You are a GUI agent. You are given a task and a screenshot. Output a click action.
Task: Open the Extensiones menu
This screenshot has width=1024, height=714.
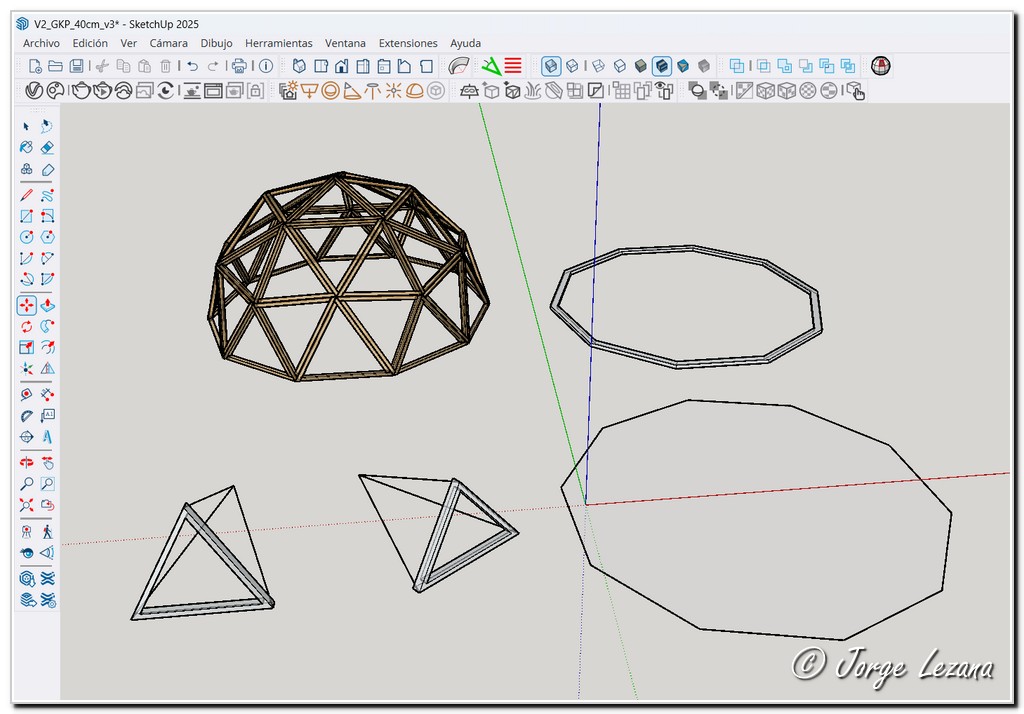(x=408, y=43)
